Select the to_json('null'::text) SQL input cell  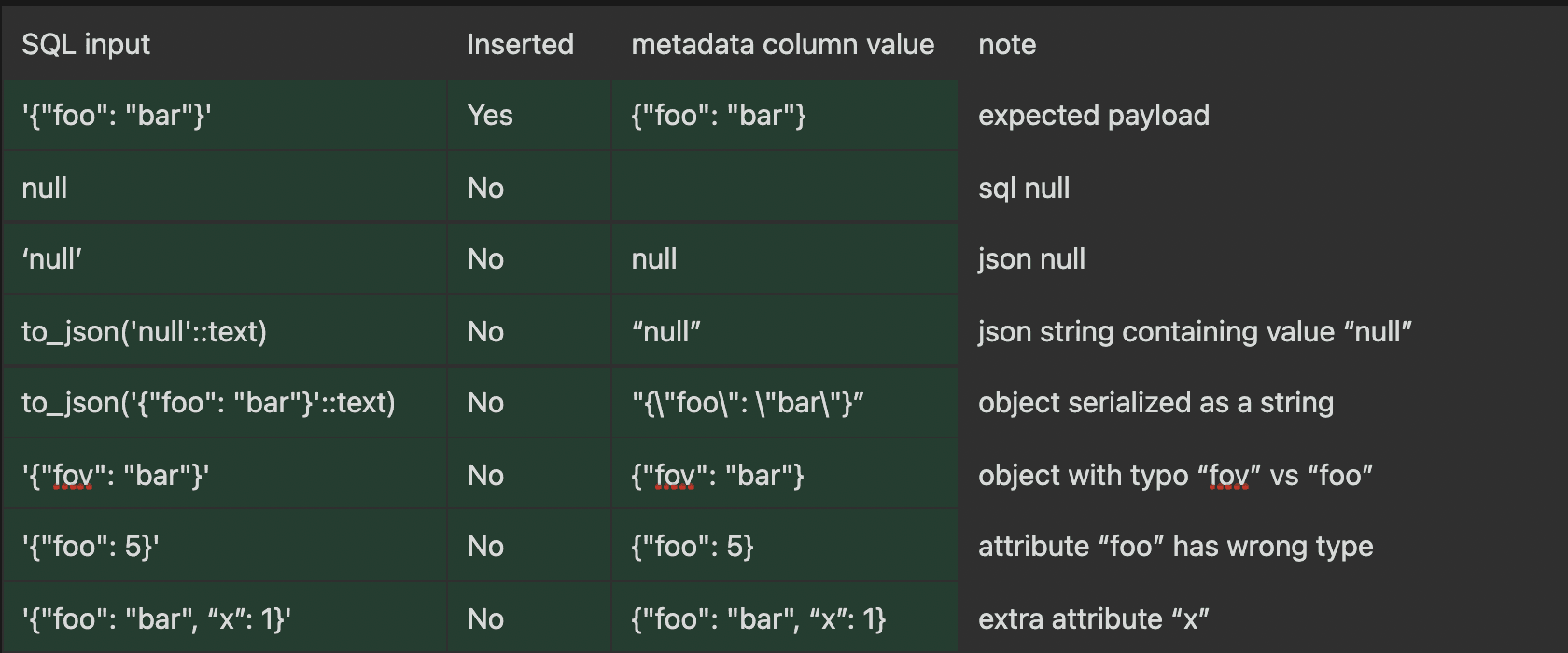click(145, 332)
